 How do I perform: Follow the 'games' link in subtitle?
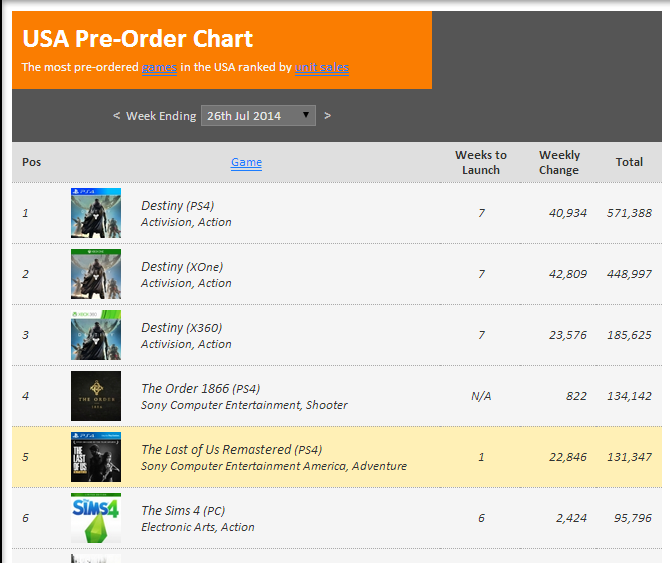(x=159, y=67)
